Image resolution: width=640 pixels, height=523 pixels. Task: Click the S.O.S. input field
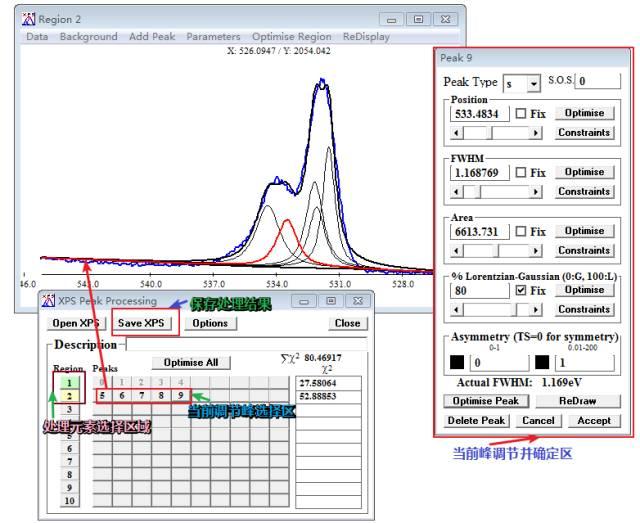coord(598,81)
